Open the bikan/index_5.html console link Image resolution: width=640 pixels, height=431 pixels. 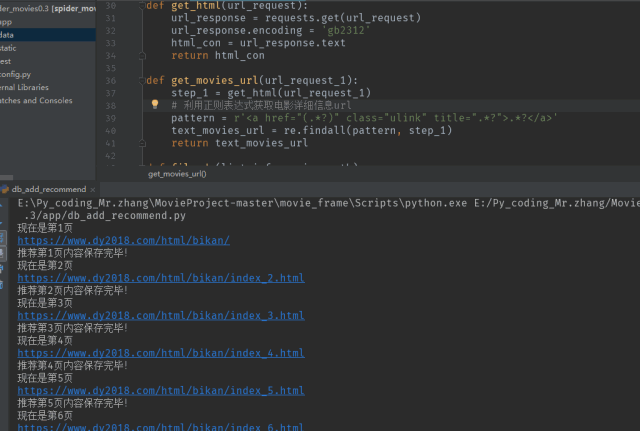tap(161, 391)
